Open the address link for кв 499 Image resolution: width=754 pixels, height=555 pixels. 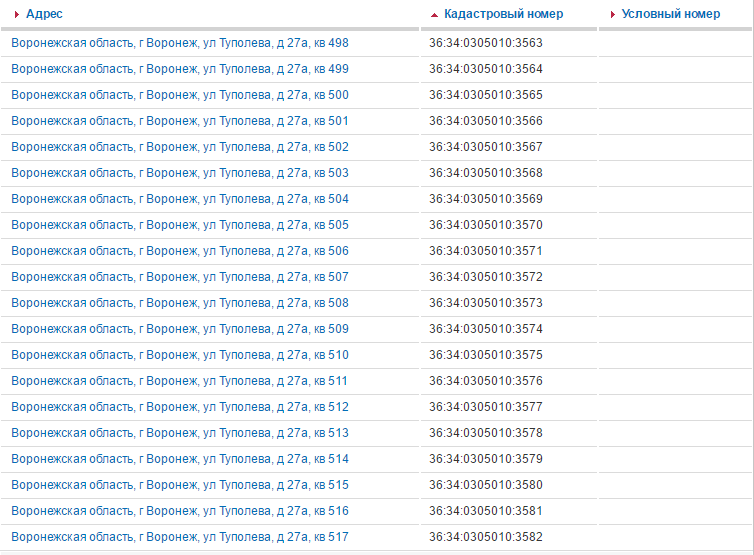tap(180, 69)
